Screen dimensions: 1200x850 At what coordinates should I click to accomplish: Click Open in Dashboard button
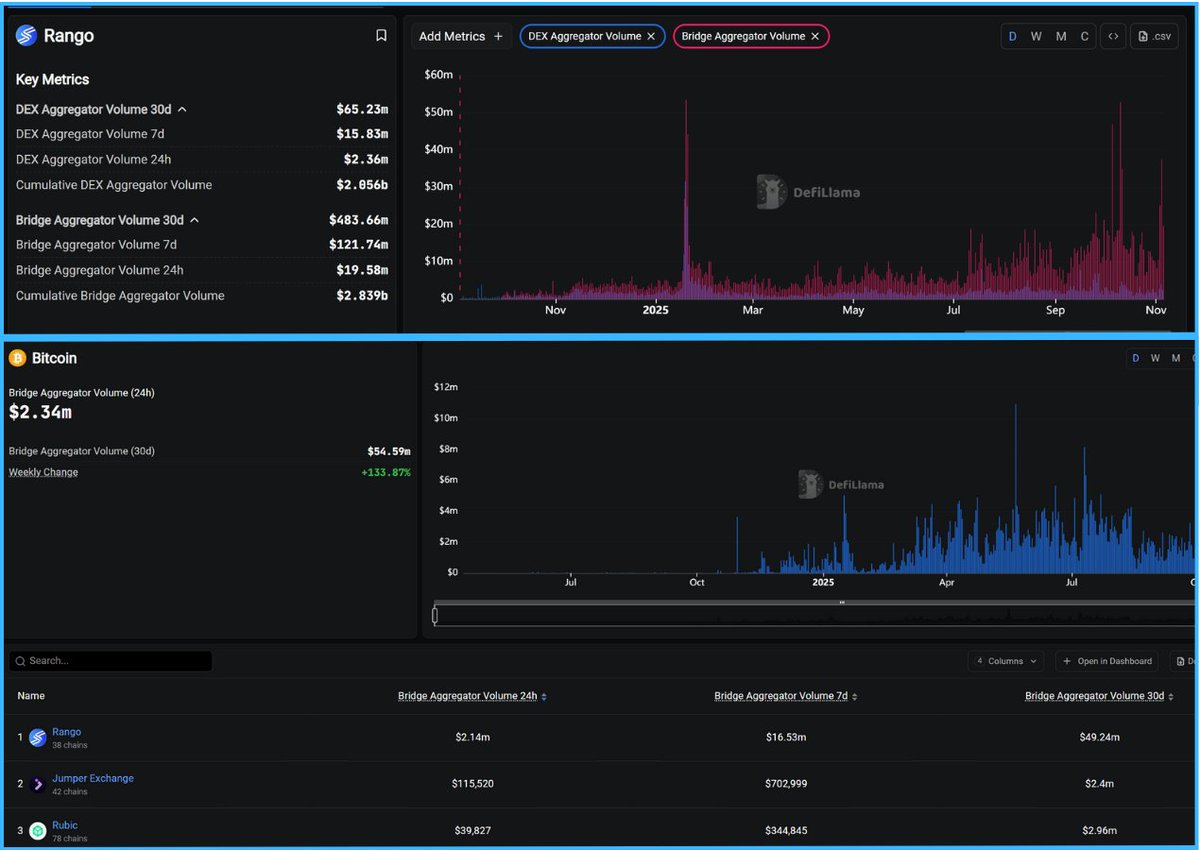[x=1108, y=661]
